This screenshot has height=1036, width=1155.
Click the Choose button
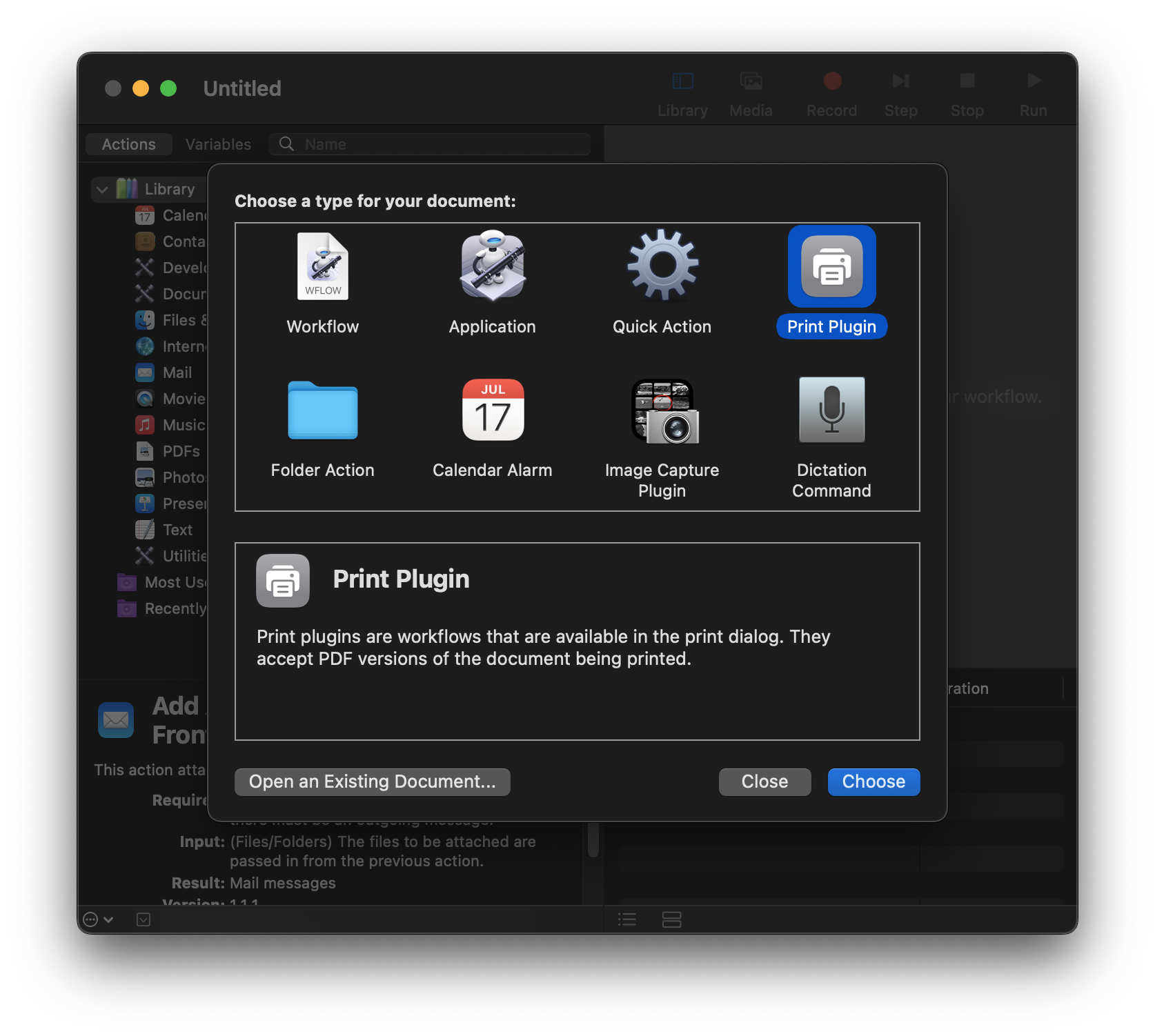click(873, 781)
